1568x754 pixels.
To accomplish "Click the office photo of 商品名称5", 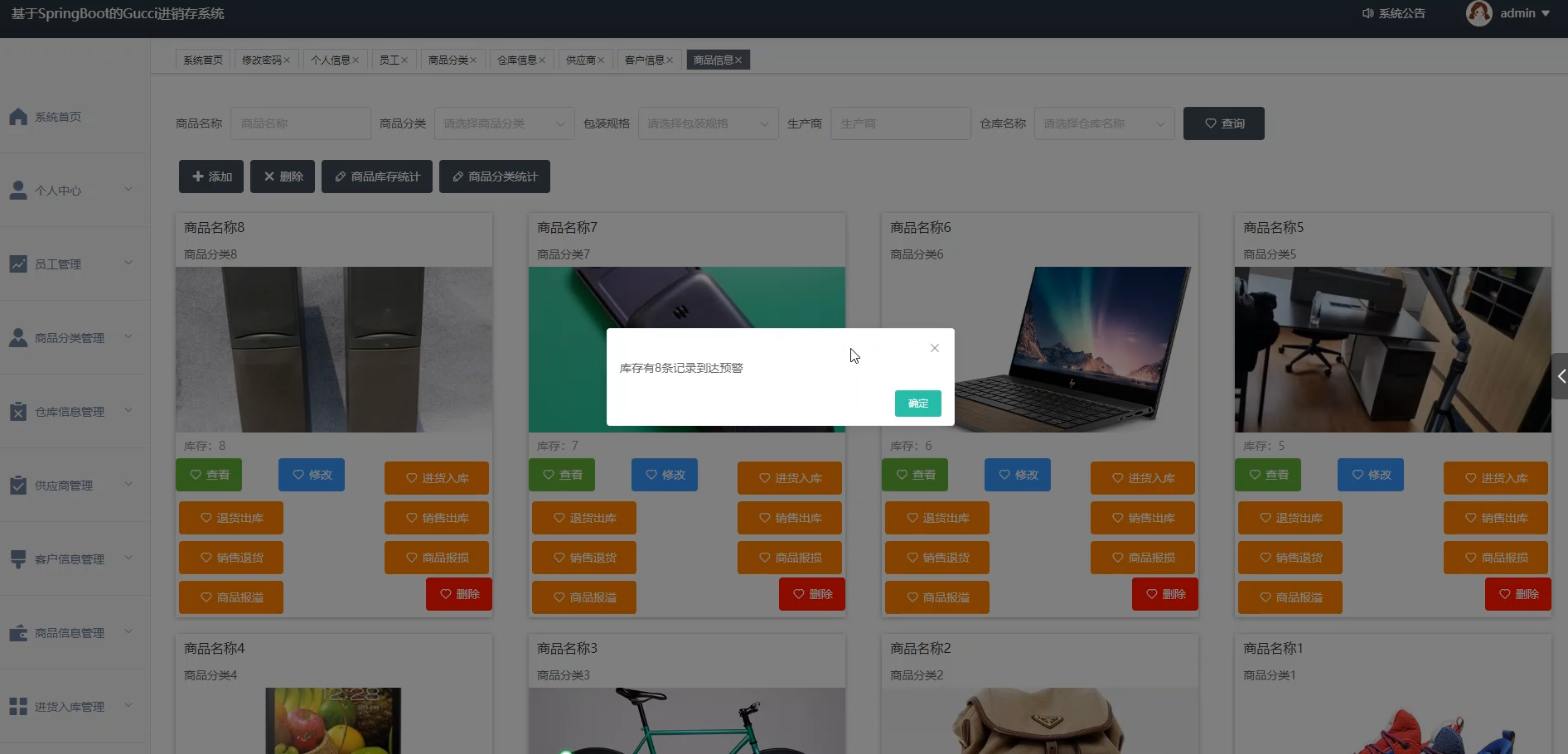I will (x=1393, y=349).
